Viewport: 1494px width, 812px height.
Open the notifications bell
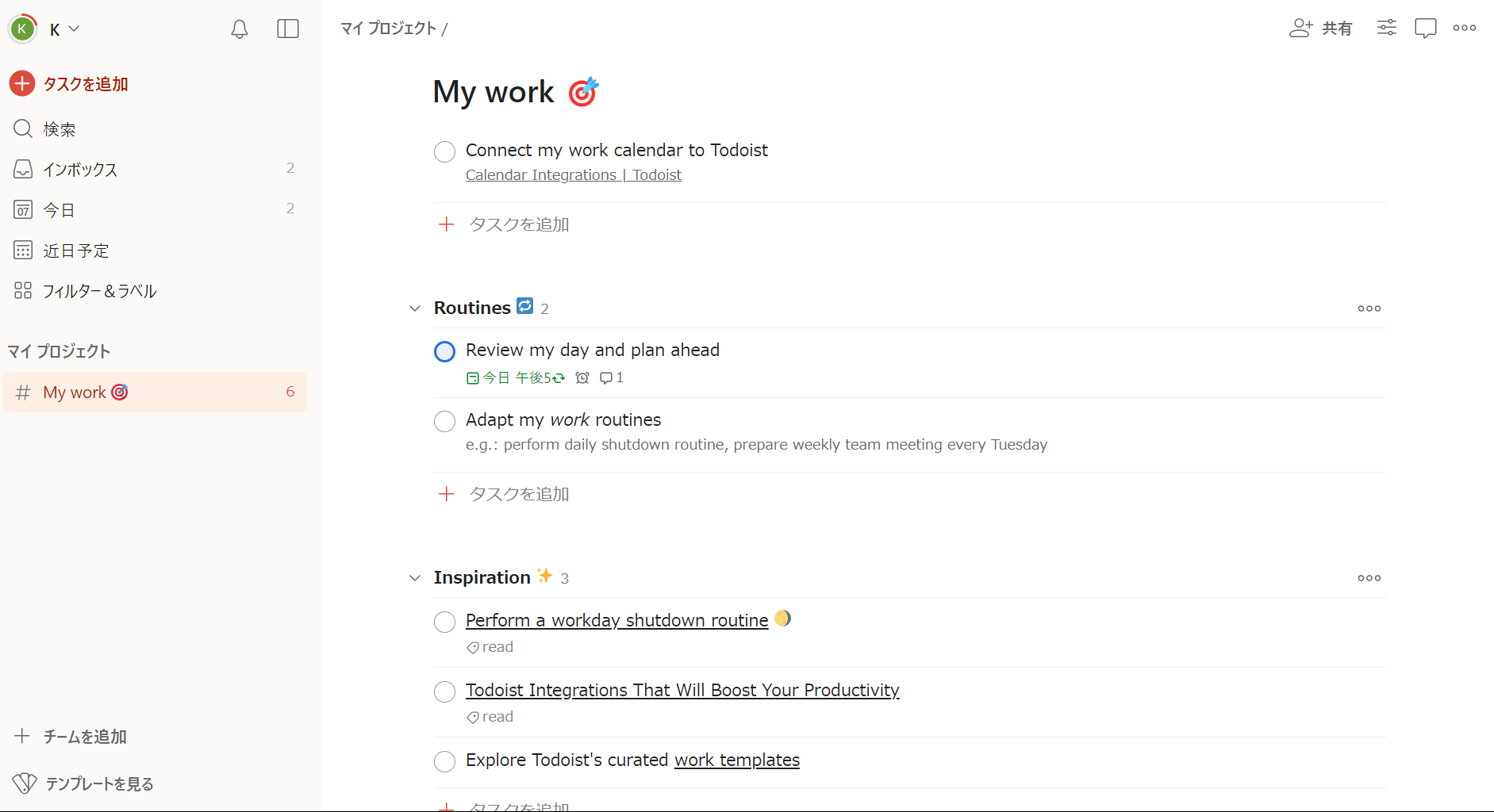(x=240, y=29)
